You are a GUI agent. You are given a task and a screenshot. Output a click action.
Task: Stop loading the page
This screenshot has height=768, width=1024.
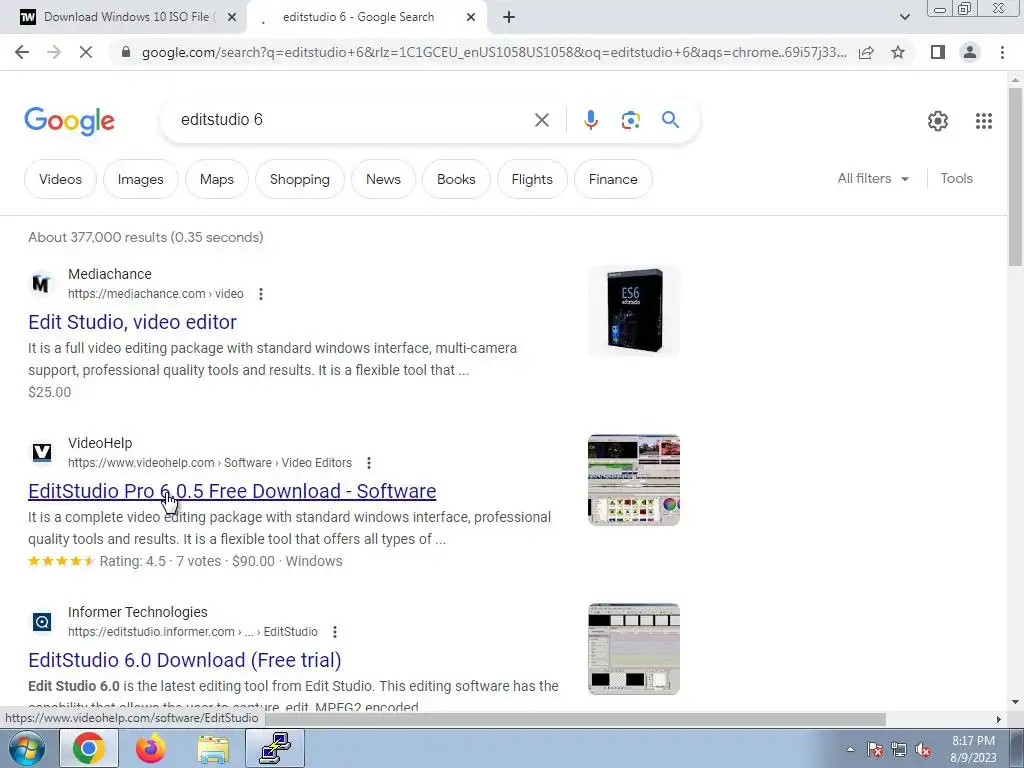(86, 52)
